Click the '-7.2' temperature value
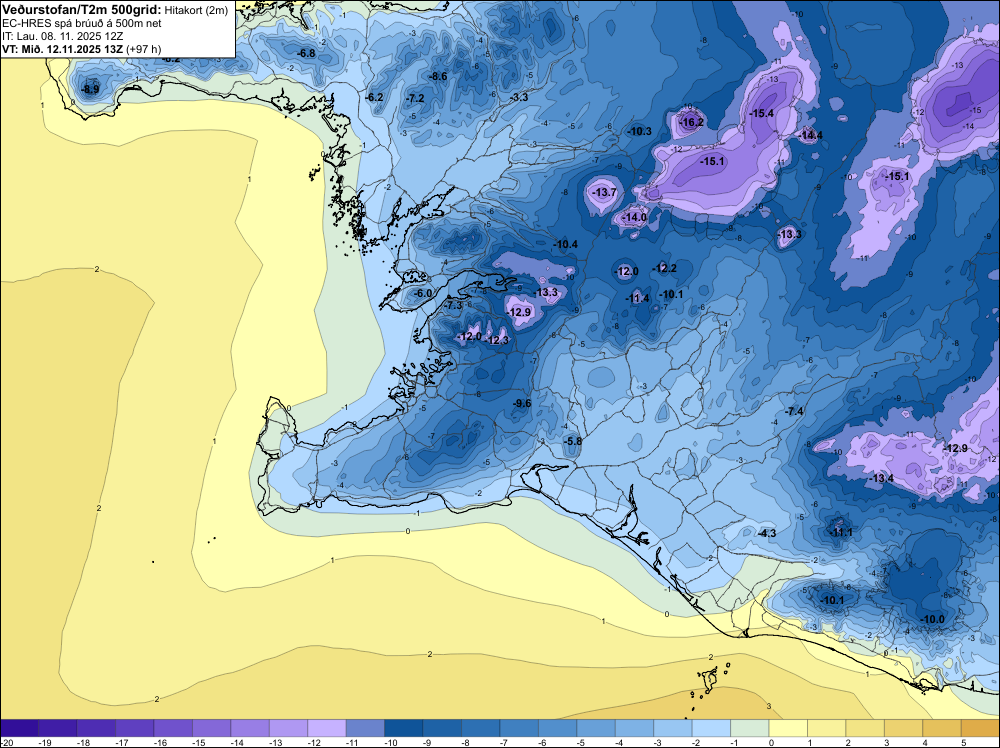This screenshot has height=748, width=1000. coord(416,98)
